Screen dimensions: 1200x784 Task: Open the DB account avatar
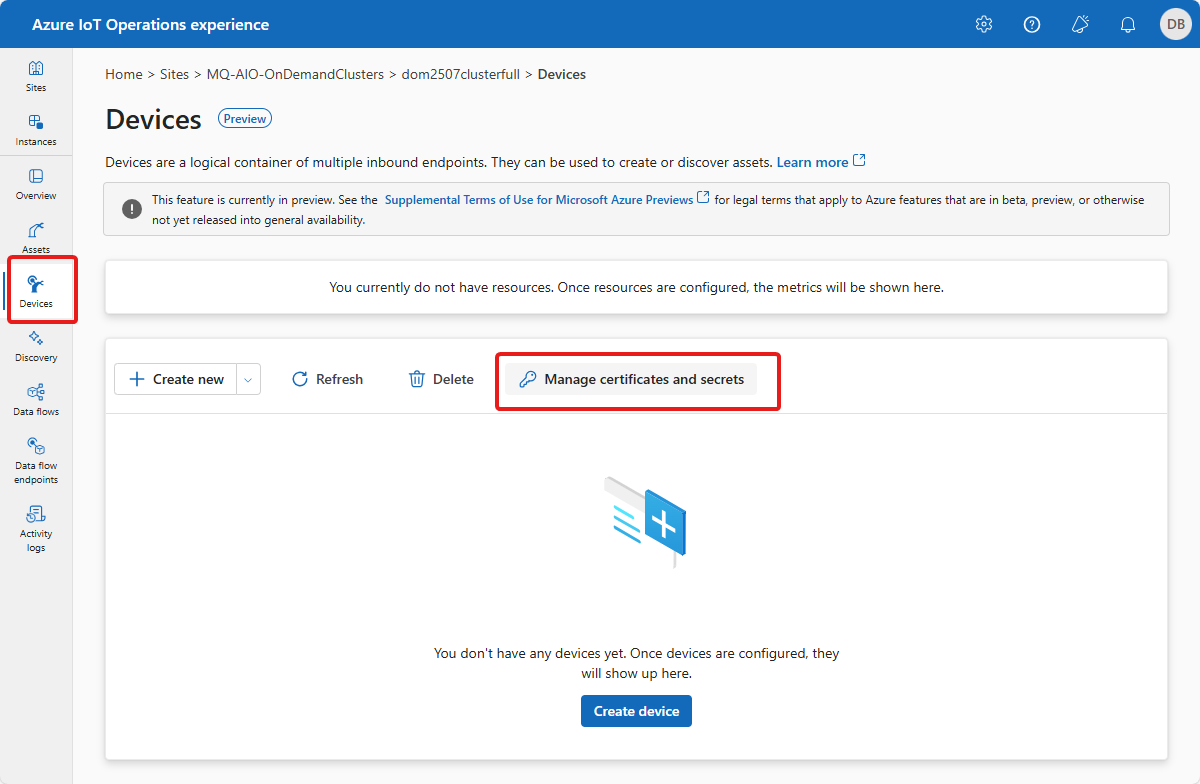[1175, 24]
